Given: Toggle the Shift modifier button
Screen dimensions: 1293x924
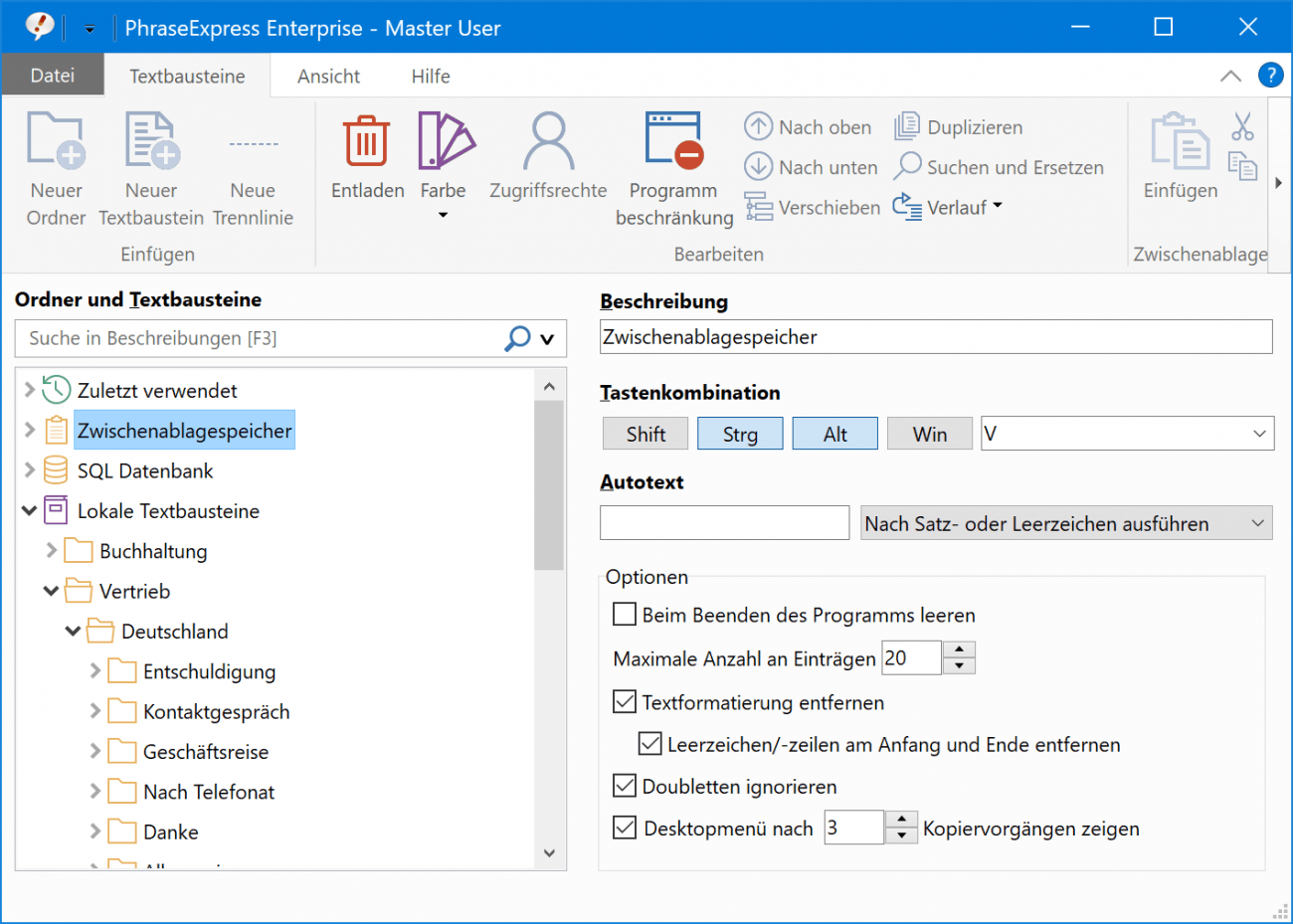Looking at the screenshot, I should 646,434.
